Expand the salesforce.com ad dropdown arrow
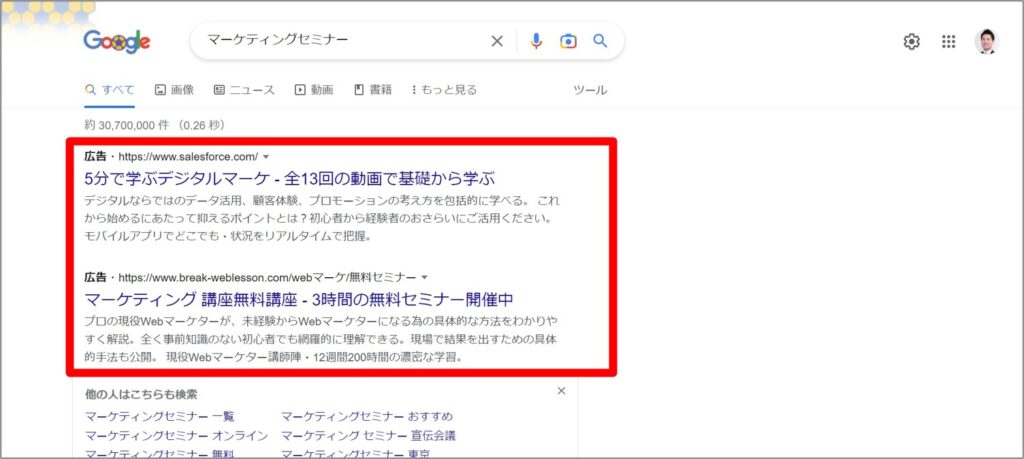Image resolution: width=1024 pixels, height=459 pixels. click(266, 157)
